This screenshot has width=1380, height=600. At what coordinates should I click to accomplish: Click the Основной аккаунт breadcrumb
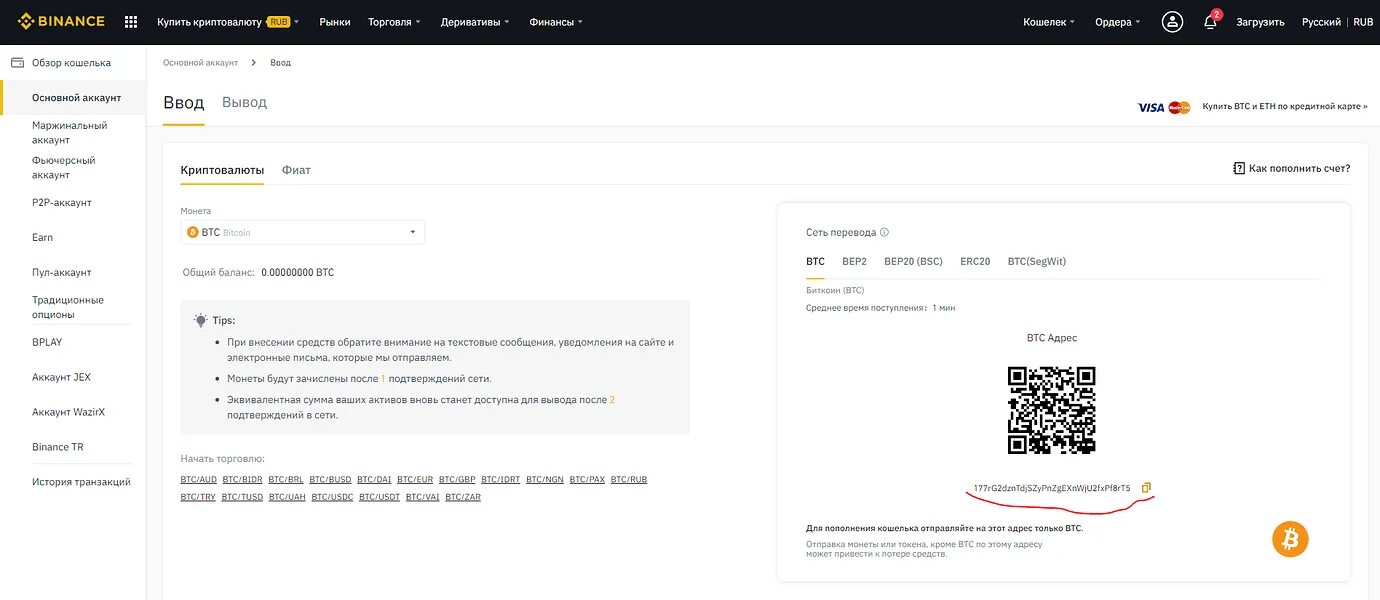(x=200, y=62)
